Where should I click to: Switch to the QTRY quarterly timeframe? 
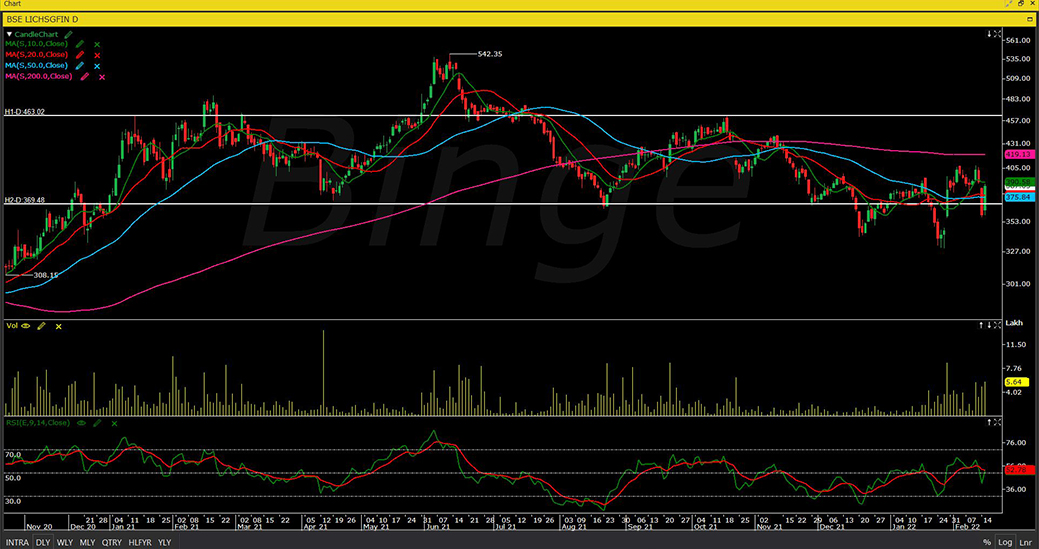click(x=111, y=542)
